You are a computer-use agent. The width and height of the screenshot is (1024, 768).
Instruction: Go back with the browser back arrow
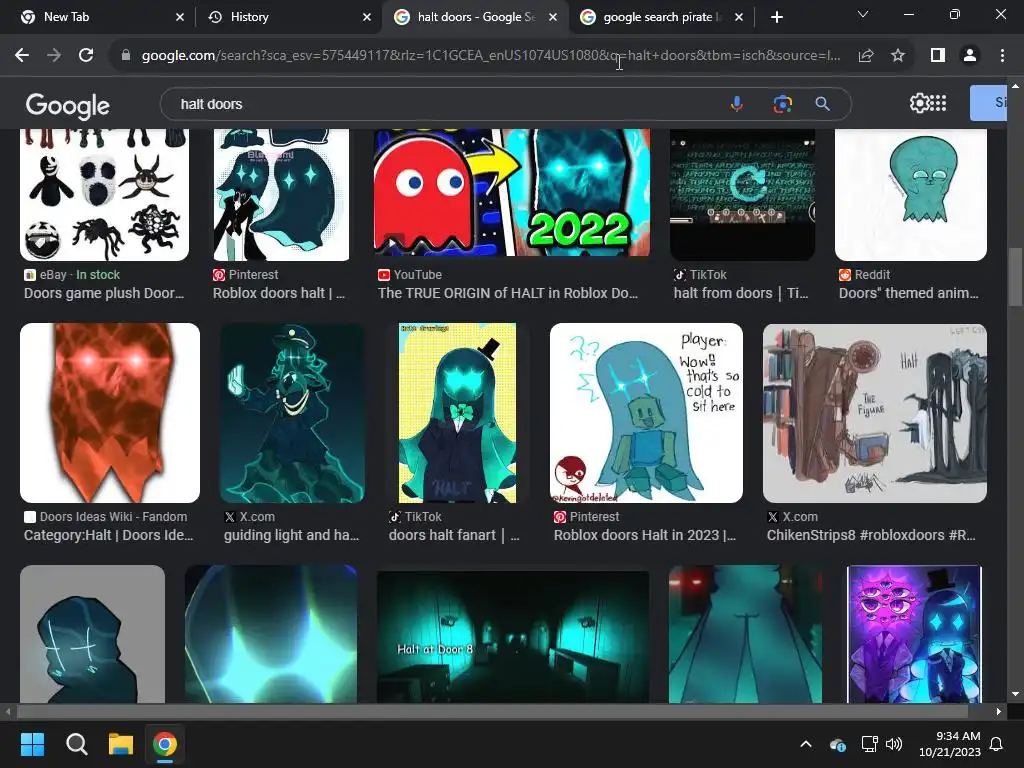[x=22, y=56]
